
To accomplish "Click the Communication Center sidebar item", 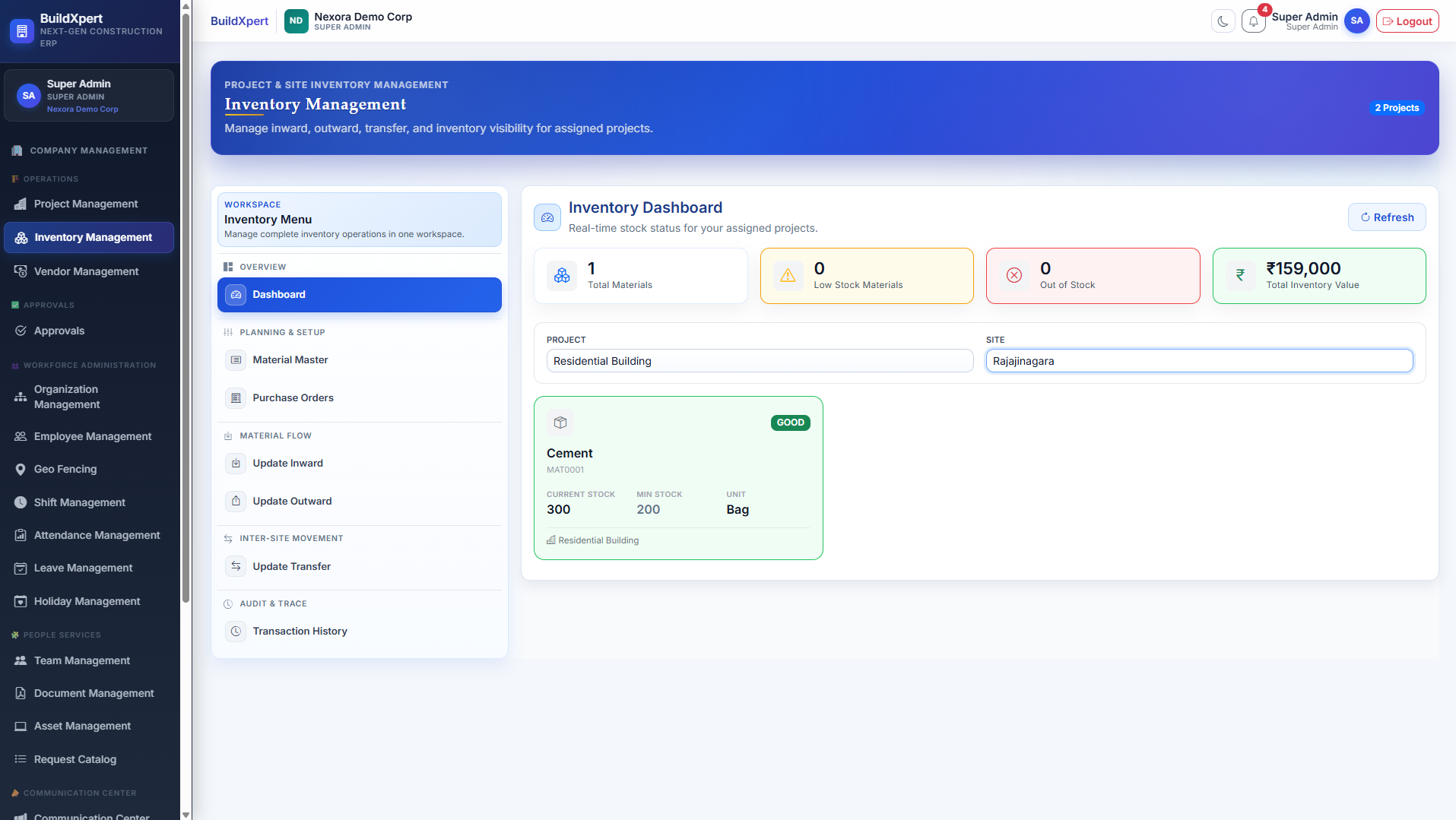I will [x=89, y=816].
